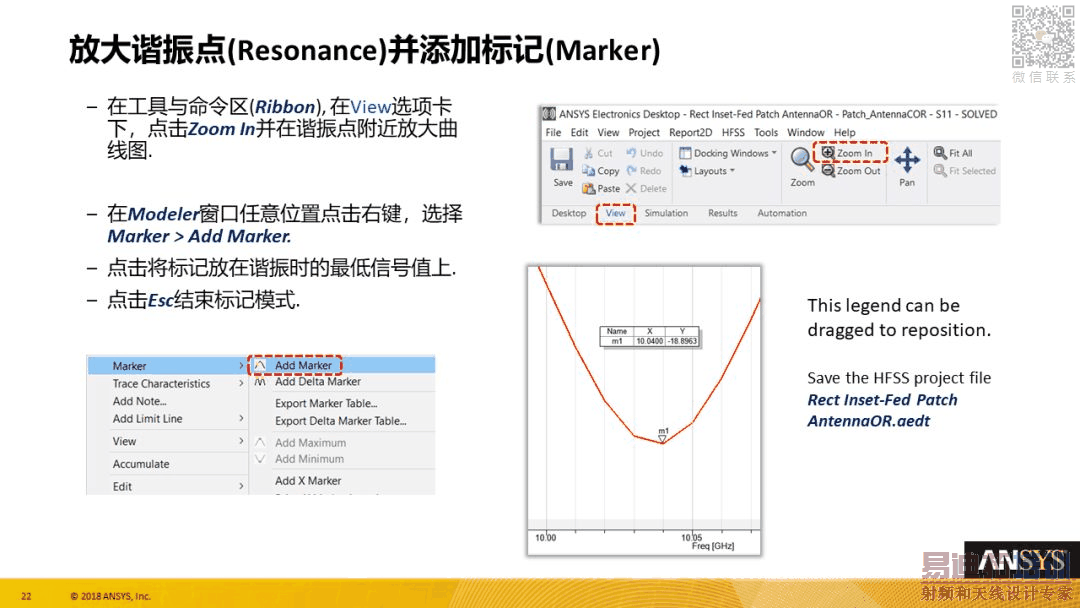Click Zoom In tool
The height and width of the screenshot is (608, 1080).
849,153
